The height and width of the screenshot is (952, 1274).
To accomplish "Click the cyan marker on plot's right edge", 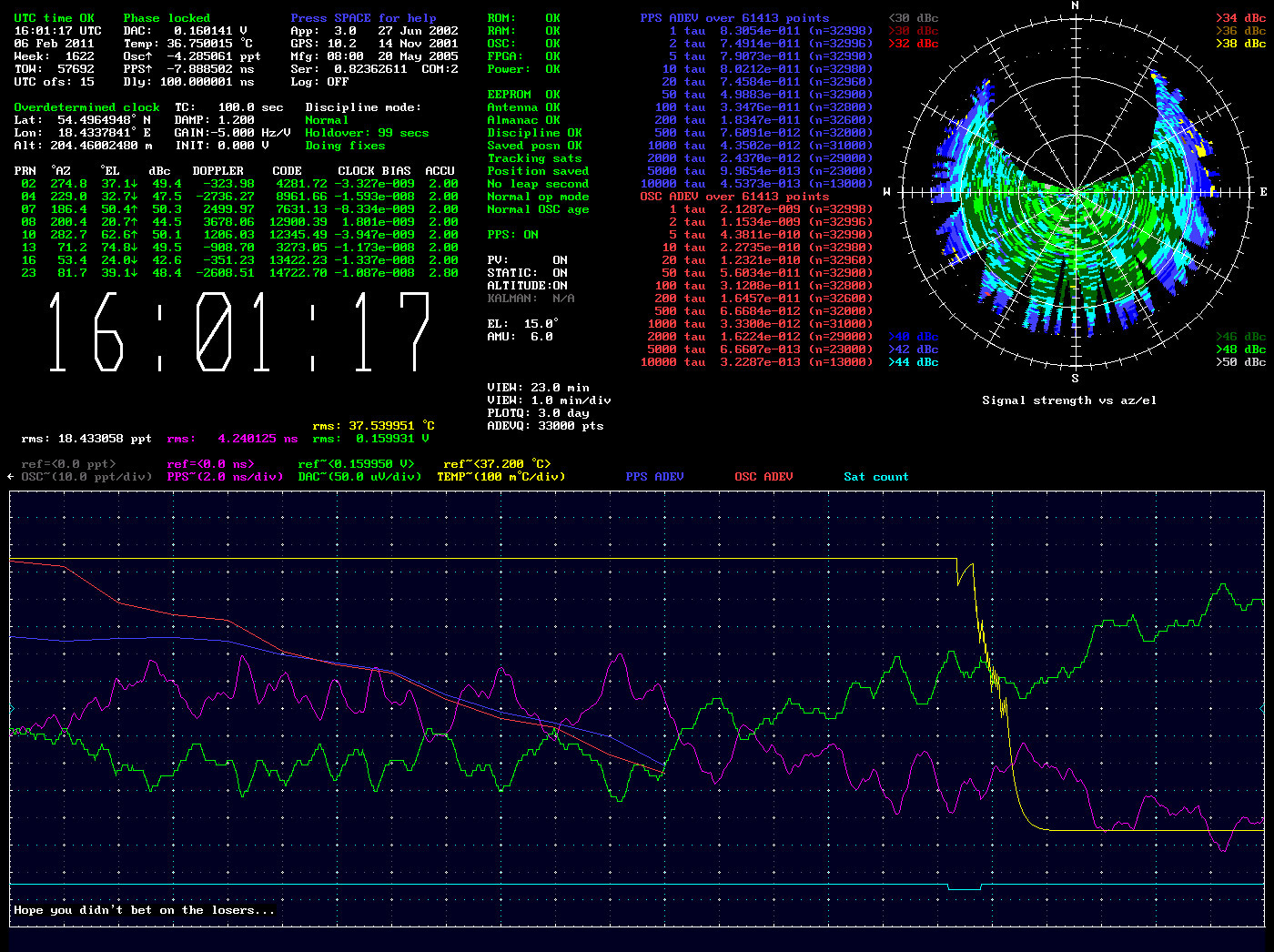I will click(x=1262, y=708).
